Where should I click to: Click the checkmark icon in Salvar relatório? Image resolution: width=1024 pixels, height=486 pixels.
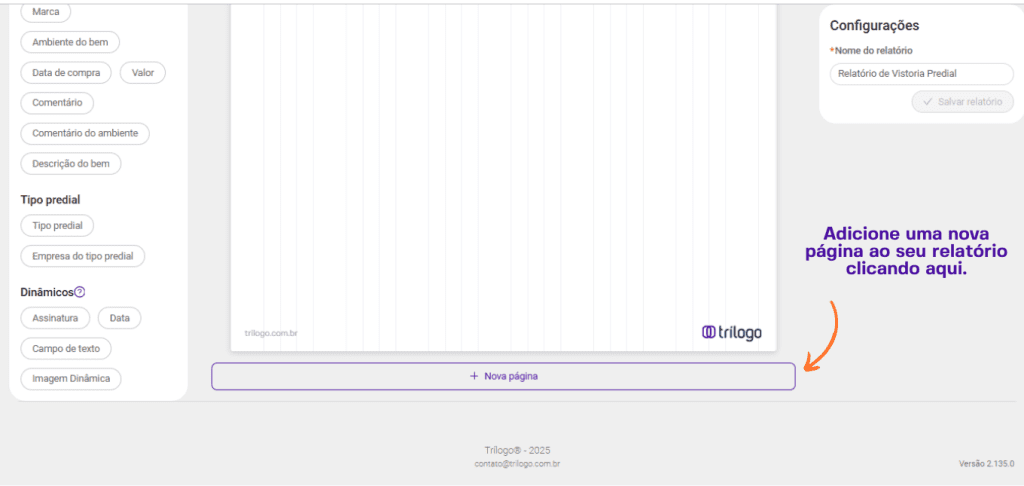coord(927,102)
